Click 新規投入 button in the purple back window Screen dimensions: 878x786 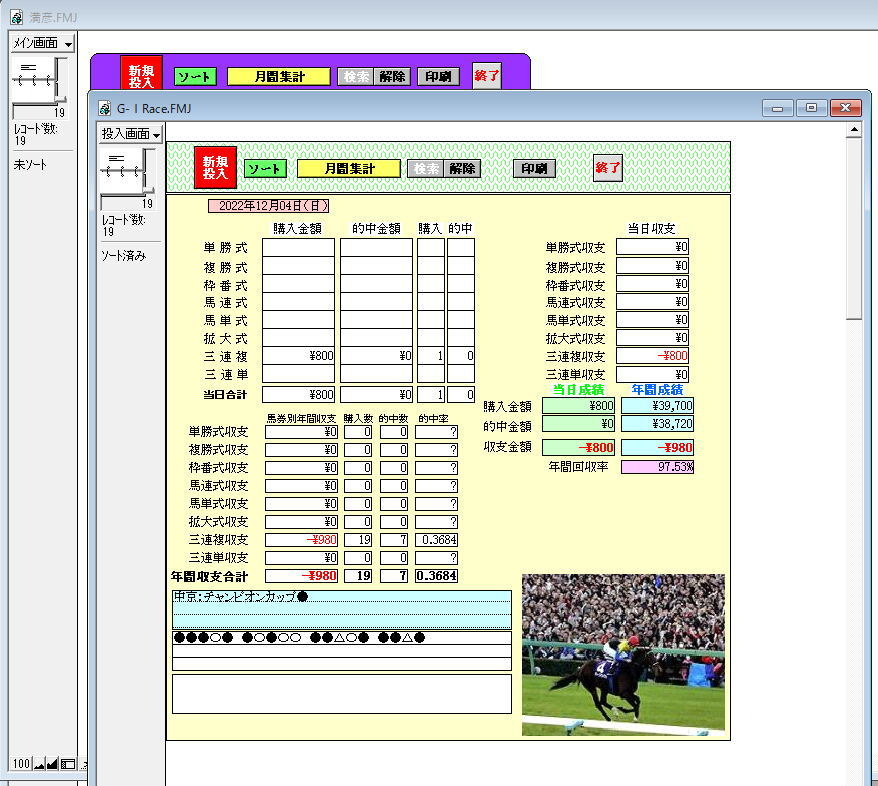141,73
